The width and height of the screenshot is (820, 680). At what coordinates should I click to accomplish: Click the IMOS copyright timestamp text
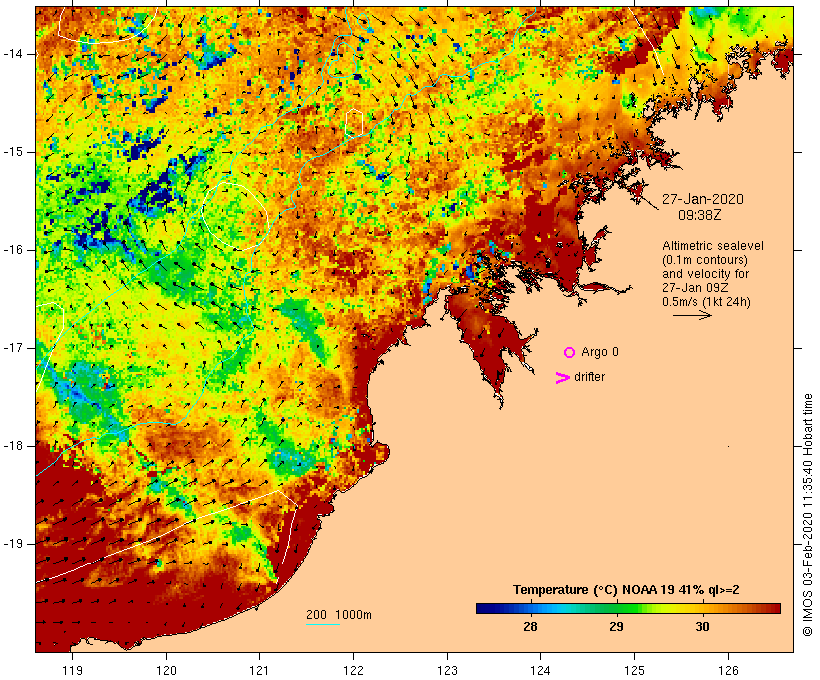[x=807, y=515]
